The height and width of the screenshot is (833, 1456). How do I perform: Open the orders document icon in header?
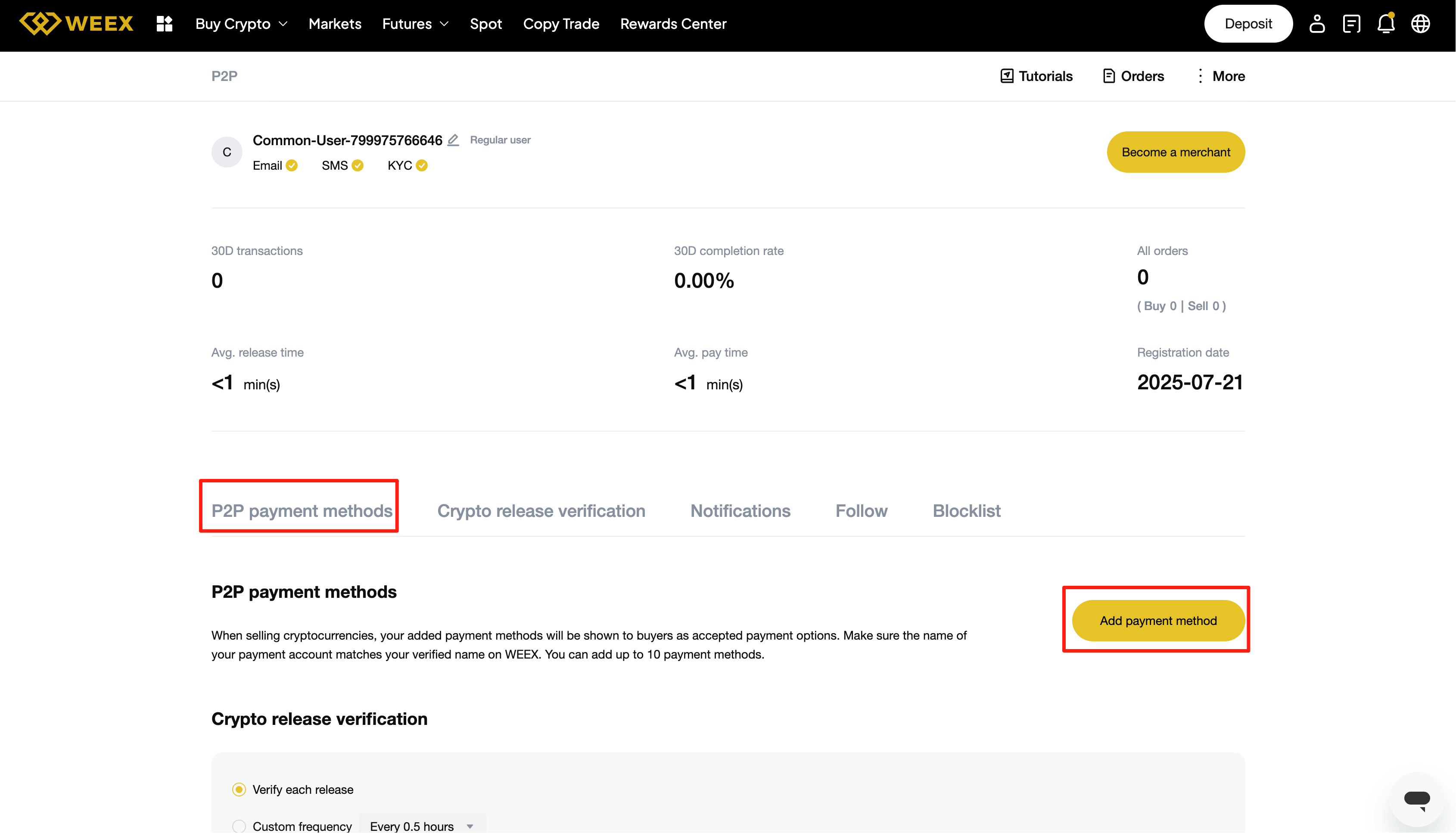point(1351,23)
